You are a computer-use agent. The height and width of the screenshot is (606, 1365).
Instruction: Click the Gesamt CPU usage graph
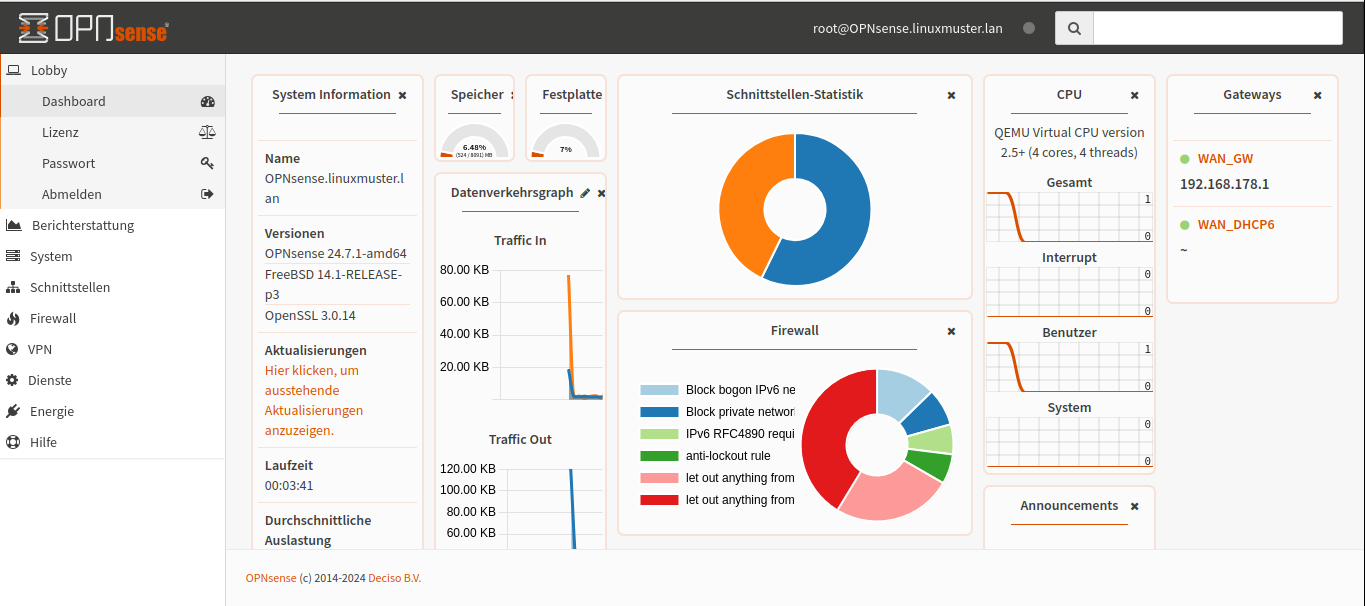(1069, 217)
